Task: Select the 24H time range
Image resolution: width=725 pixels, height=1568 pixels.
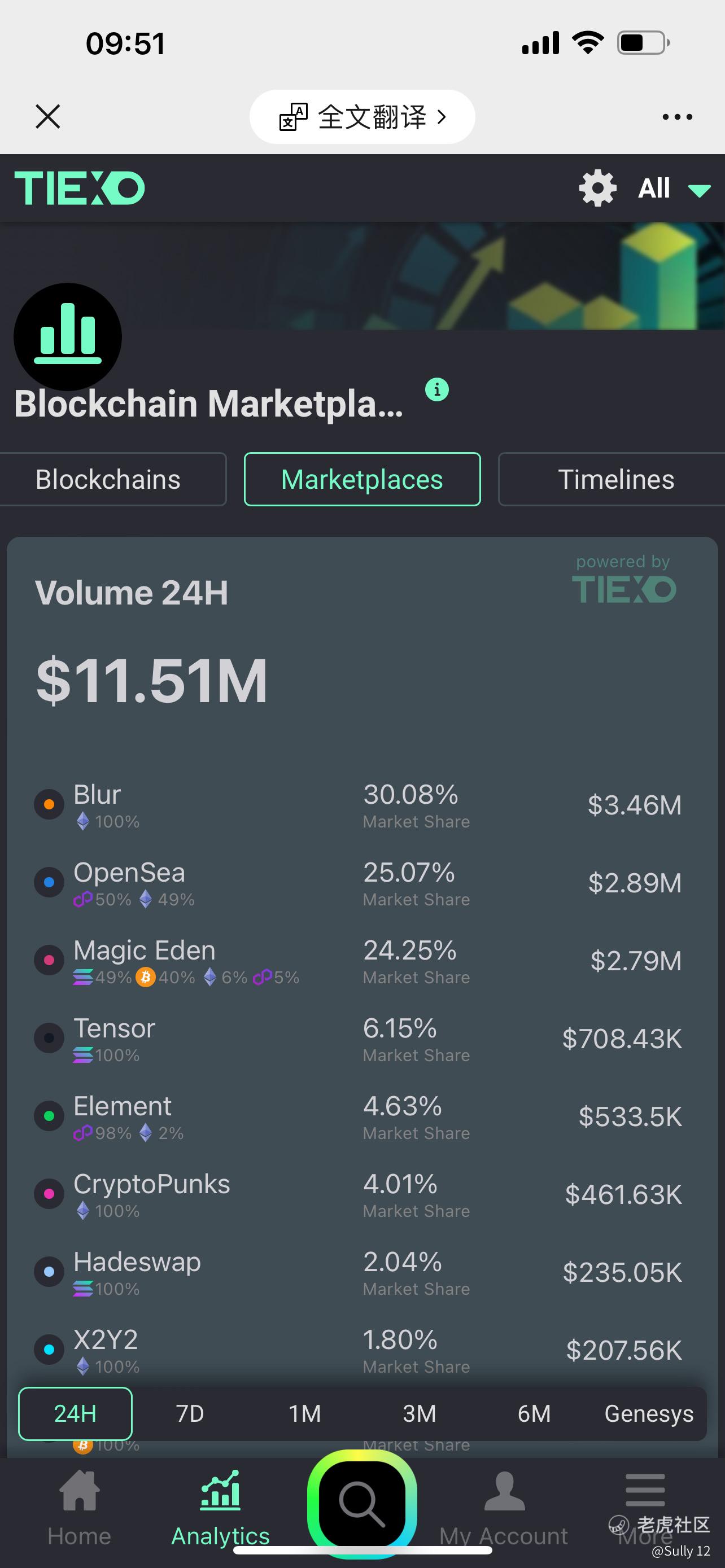Action: [76, 1413]
